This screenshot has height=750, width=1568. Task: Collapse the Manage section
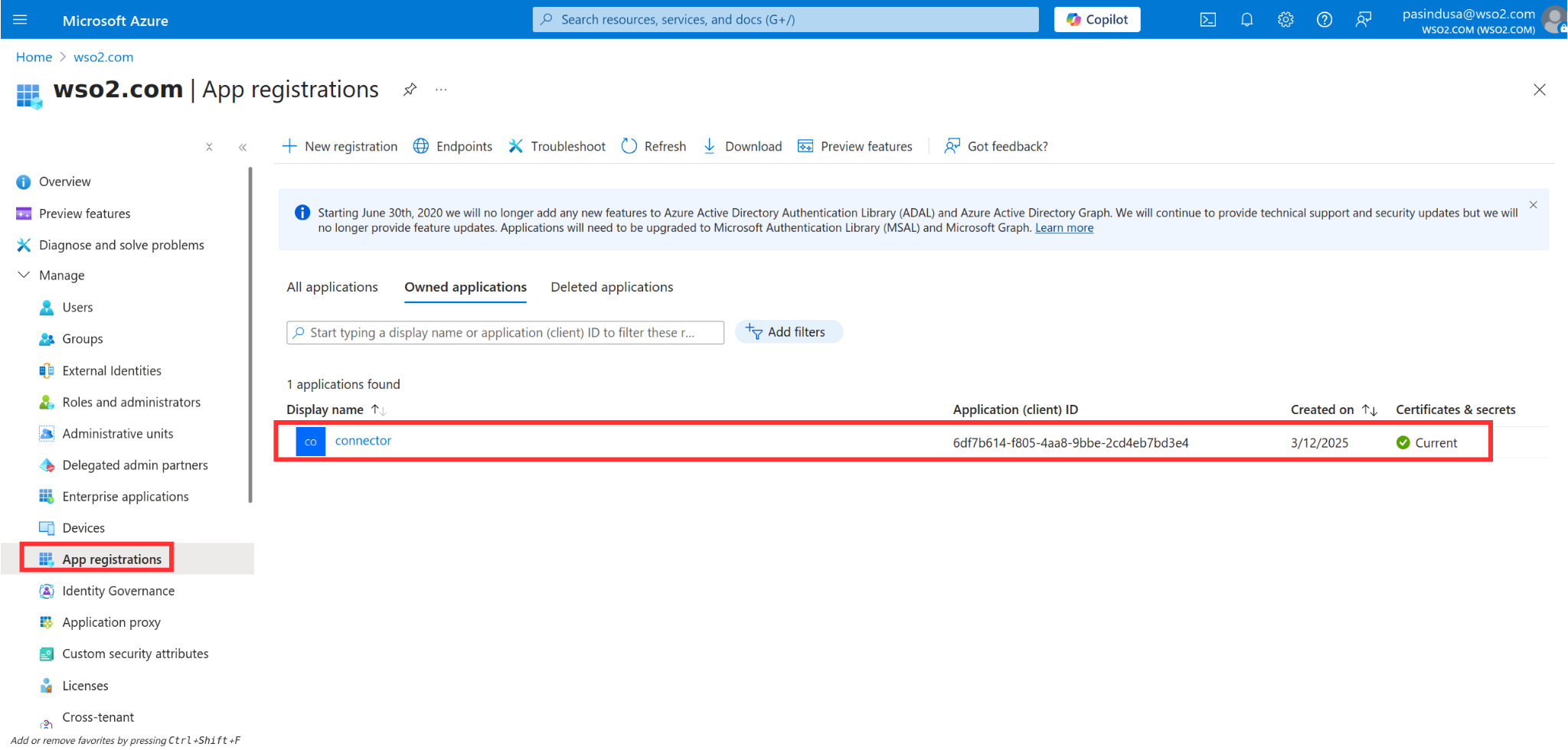point(51,276)
